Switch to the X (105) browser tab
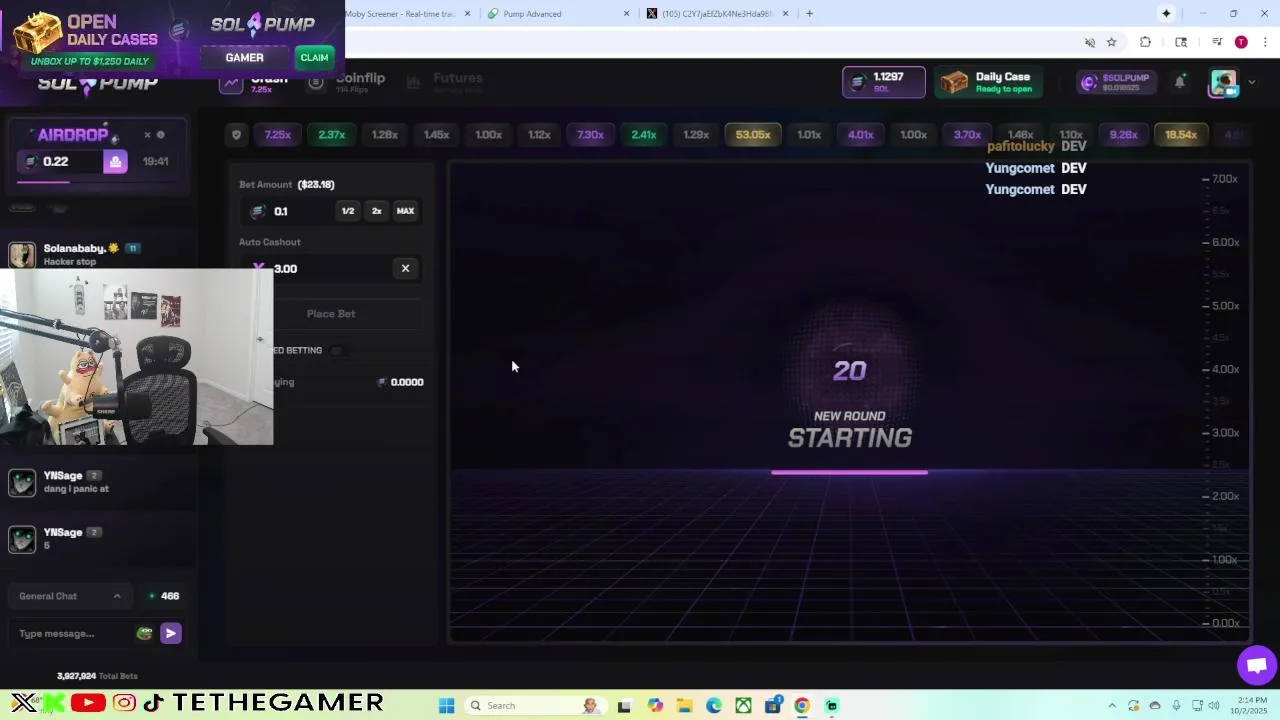 point(716,14)
